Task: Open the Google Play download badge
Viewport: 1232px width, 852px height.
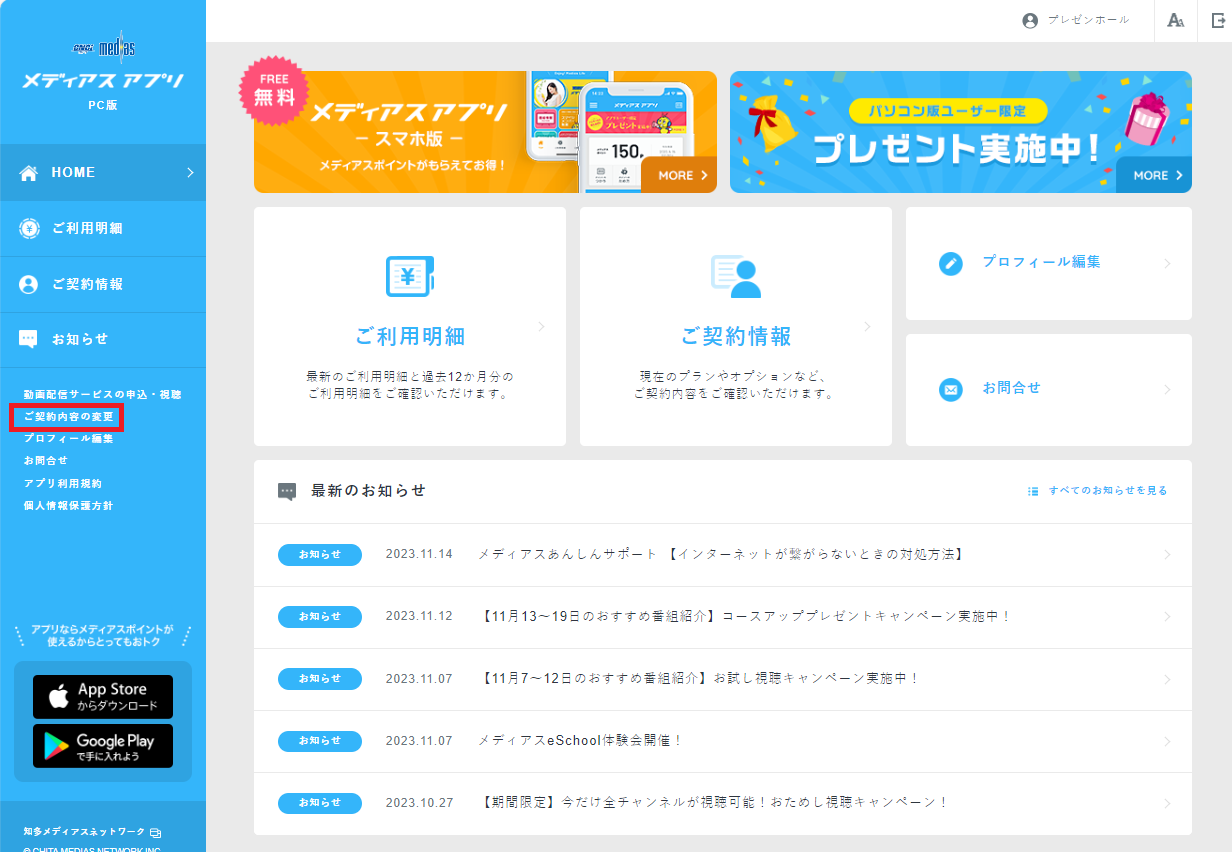Action: [x=104, y=746]
